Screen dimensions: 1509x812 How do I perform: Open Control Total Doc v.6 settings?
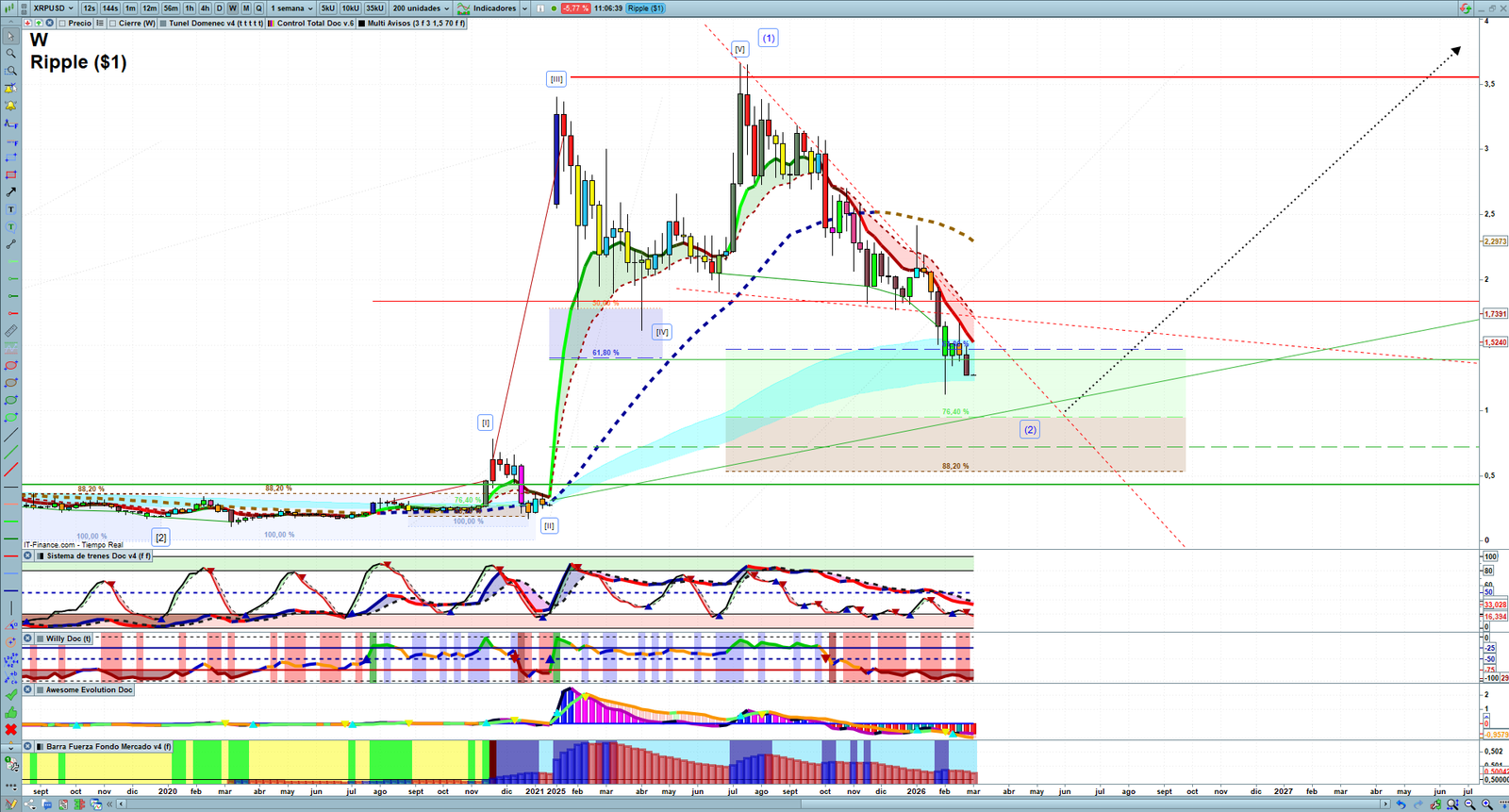[315, 24]
